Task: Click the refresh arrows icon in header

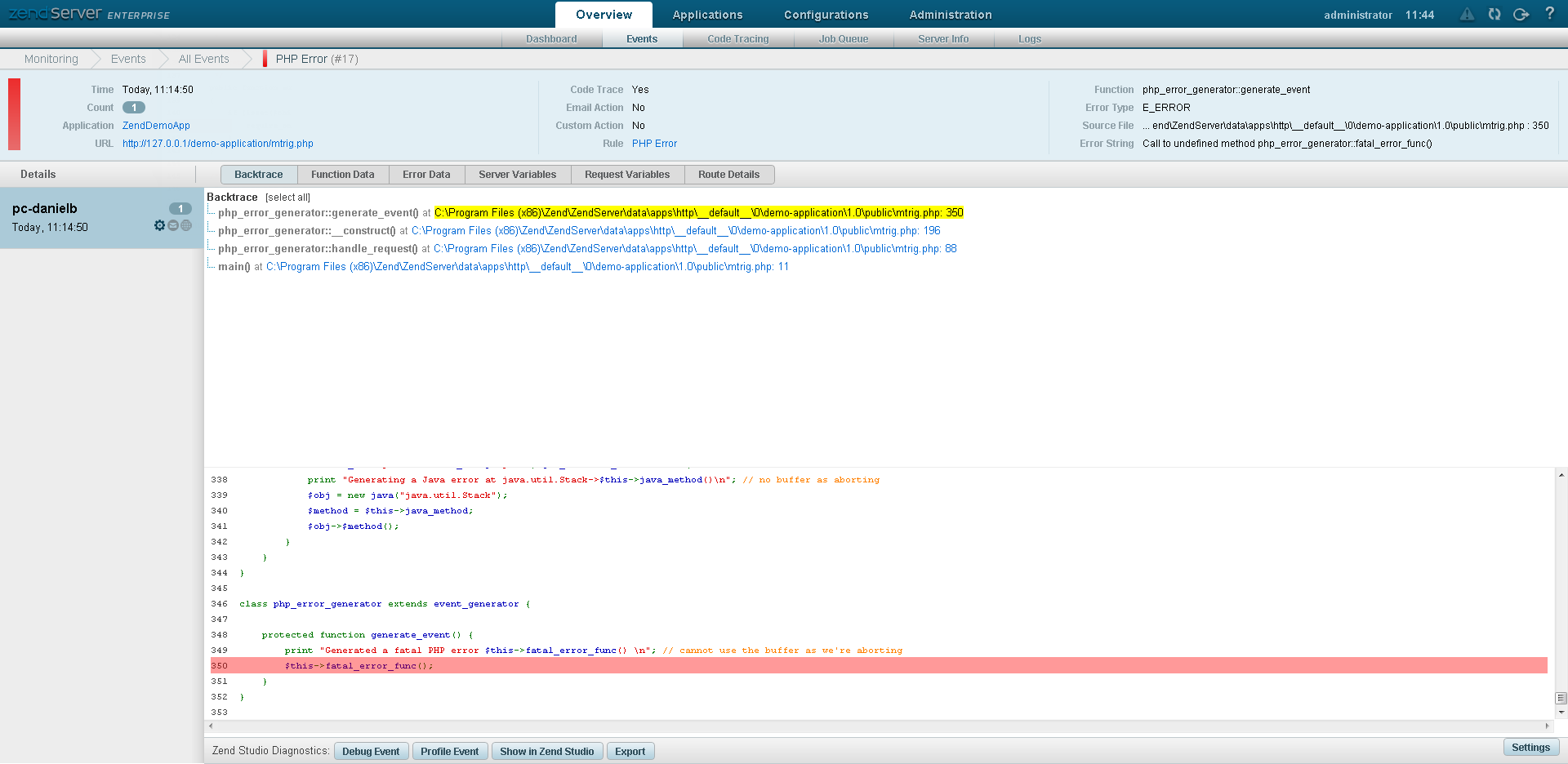Action: coord(1494,15)
